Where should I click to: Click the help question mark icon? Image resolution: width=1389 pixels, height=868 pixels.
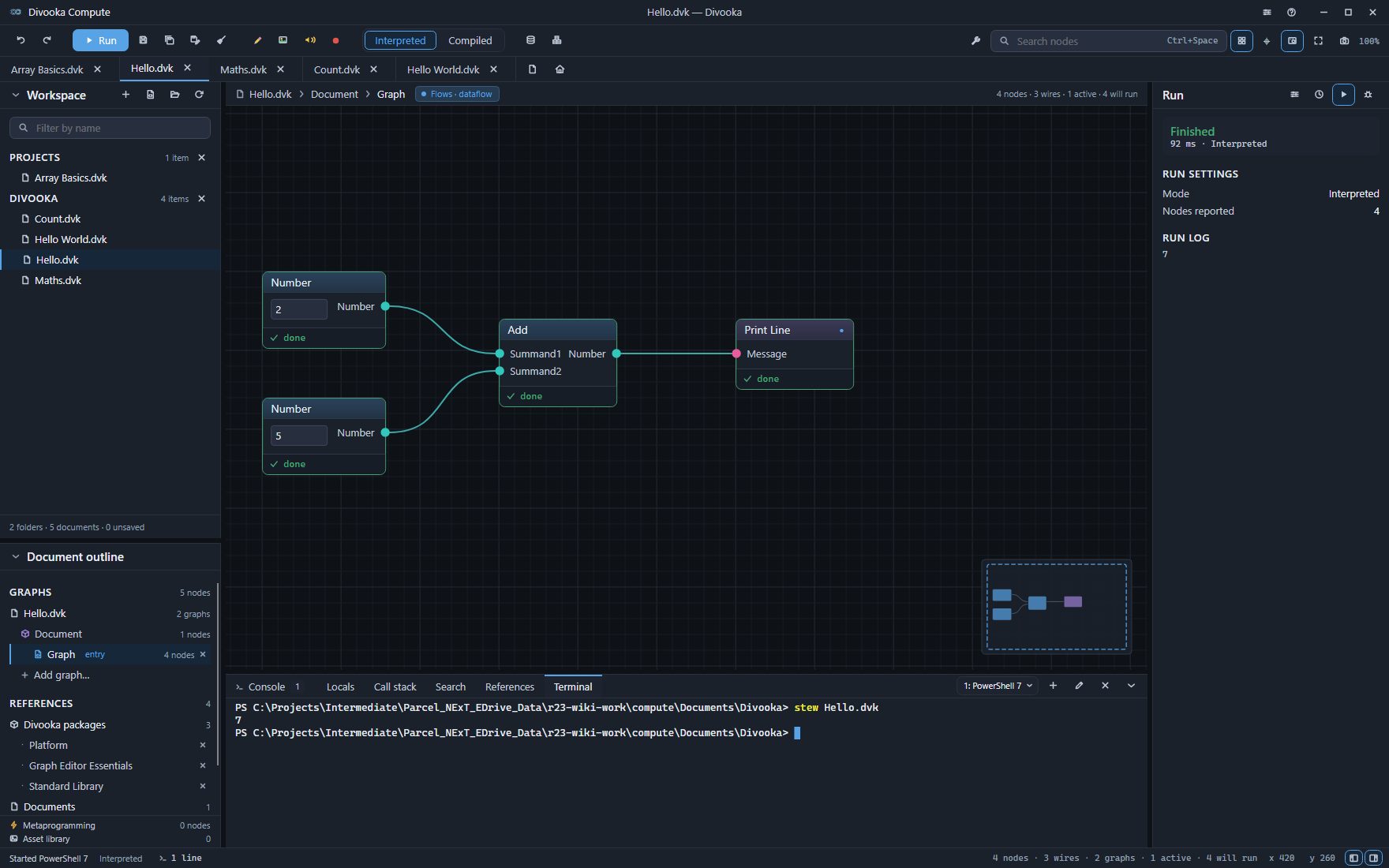(x=1291, y=12)
